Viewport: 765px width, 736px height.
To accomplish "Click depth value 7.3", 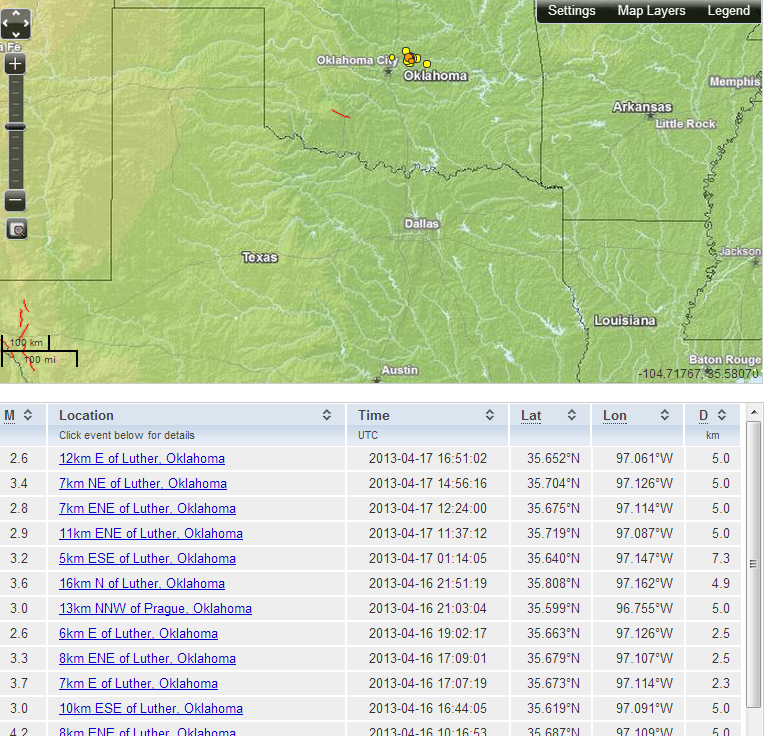I will pyautogui.click(x=721, y=558).
